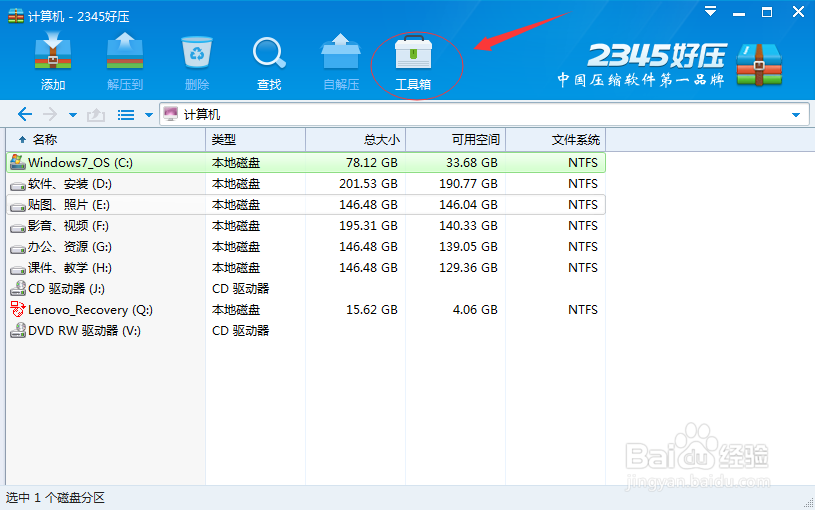This screenshot has width=815, height=510.
Task: Expand the view mode dropdown arrow
Action: click(149, 115)
